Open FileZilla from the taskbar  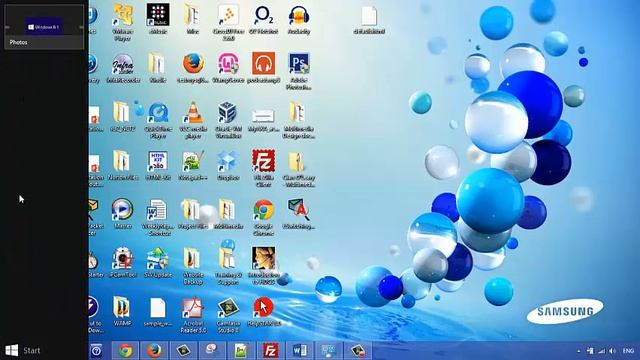point(270,351)
